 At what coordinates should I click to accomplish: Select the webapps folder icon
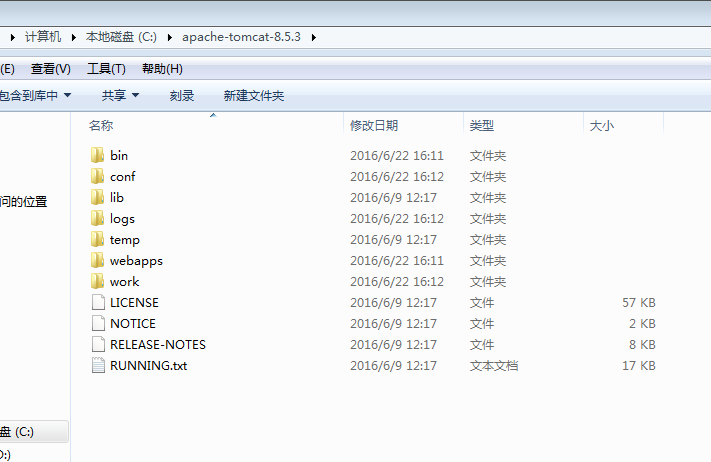pyautogui.click(x=97, y=260)
